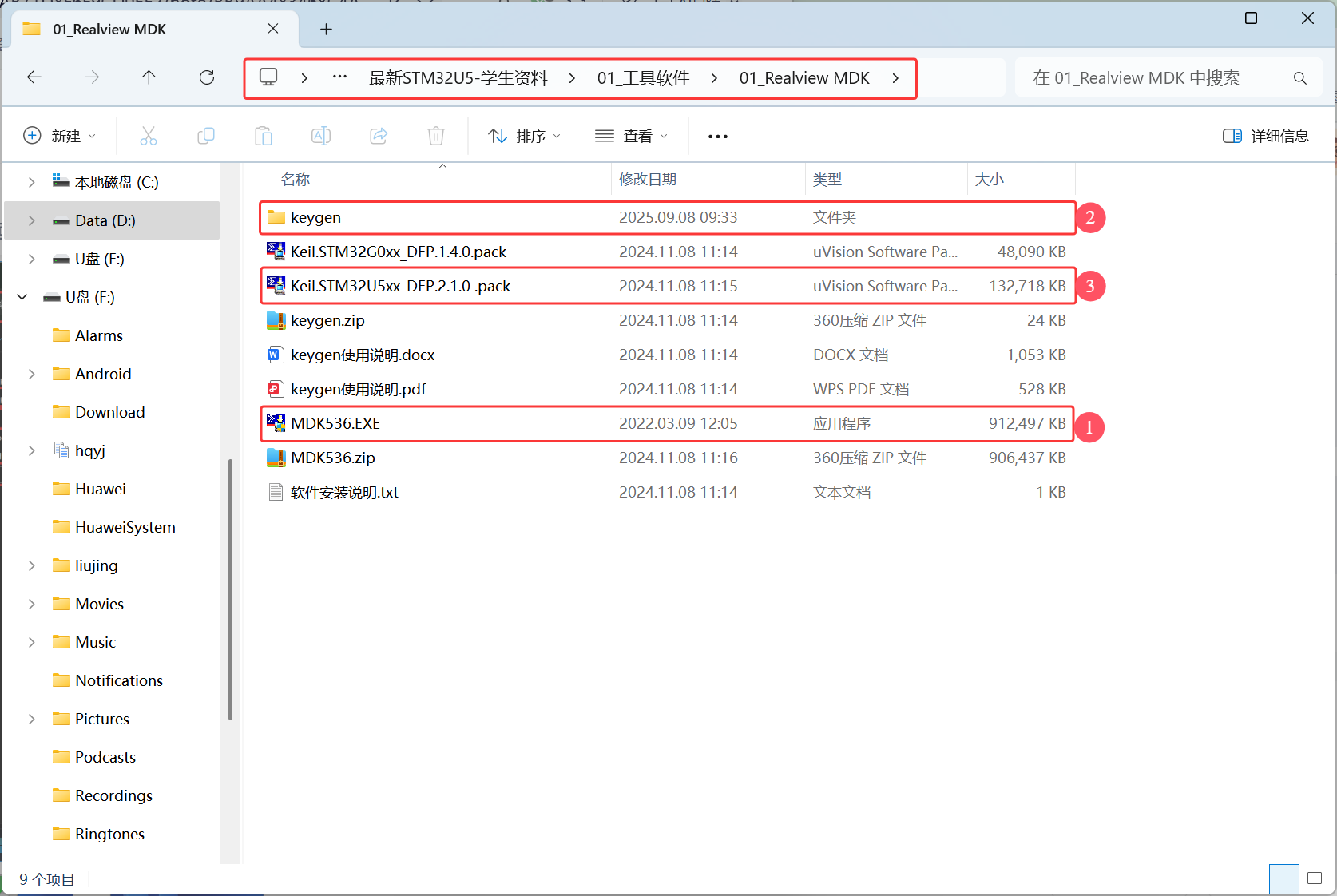This screenshot has width=1337, height=896.
Task: Click the Rename icon in toolbar
Action: pyautogui.click(x=321, y=136)
